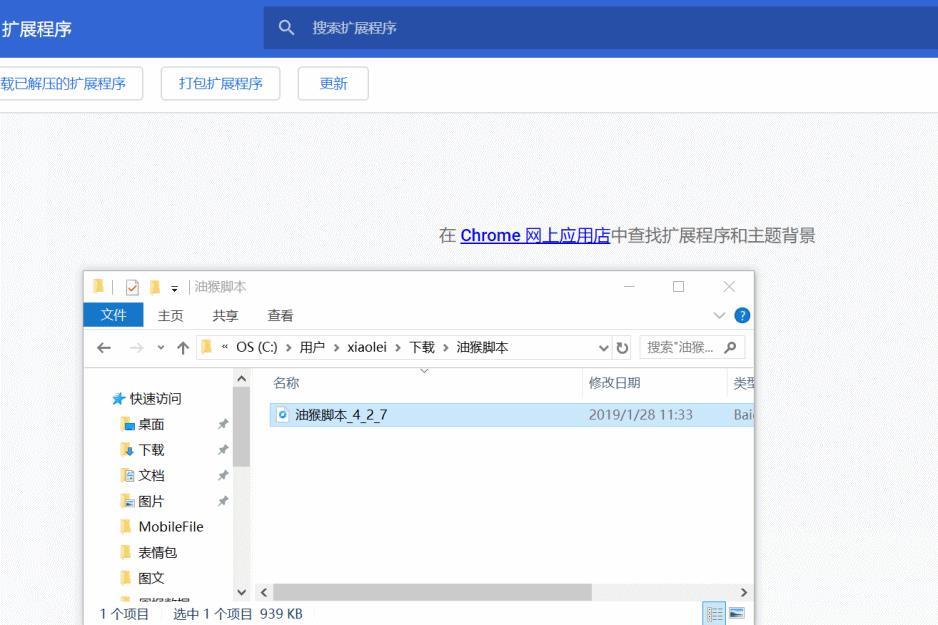Click the pin icon next to 文档
The image size is (938, 625).
click(223, 475)
